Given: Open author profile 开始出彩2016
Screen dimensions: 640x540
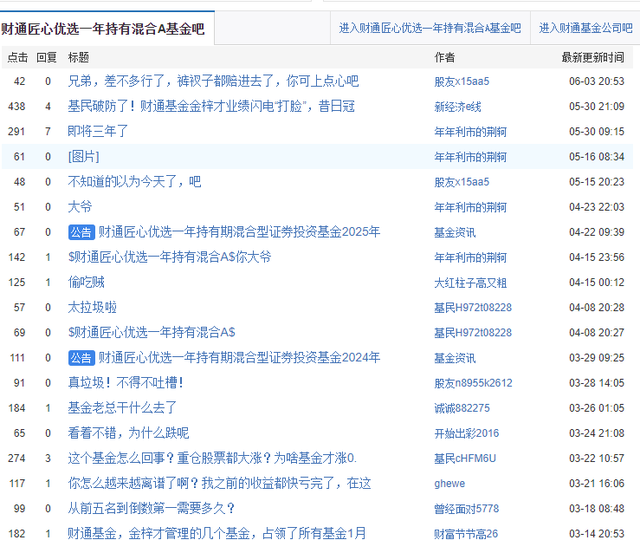Looking at the screenshot, I should pos(467,433).
